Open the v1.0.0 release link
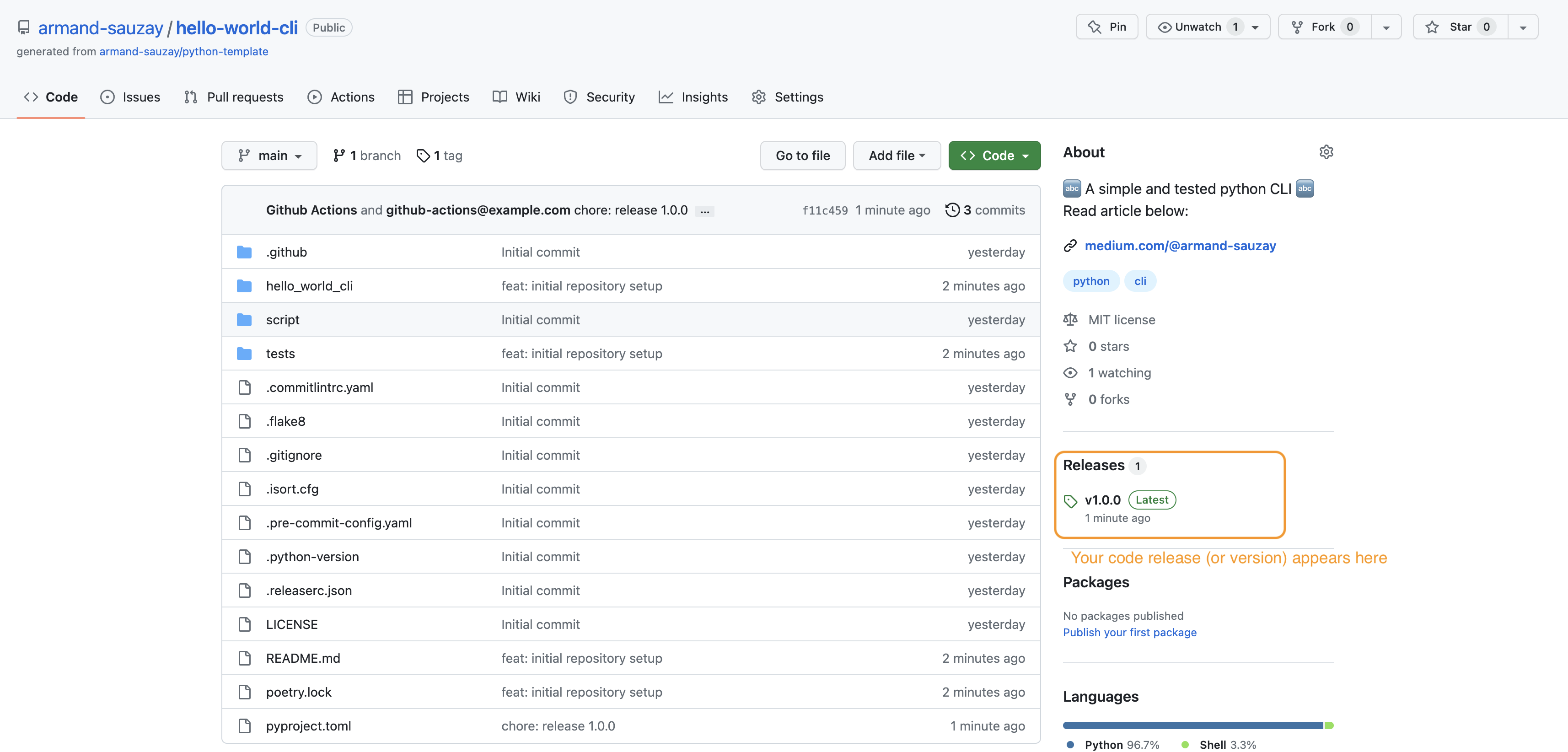 1102,500
